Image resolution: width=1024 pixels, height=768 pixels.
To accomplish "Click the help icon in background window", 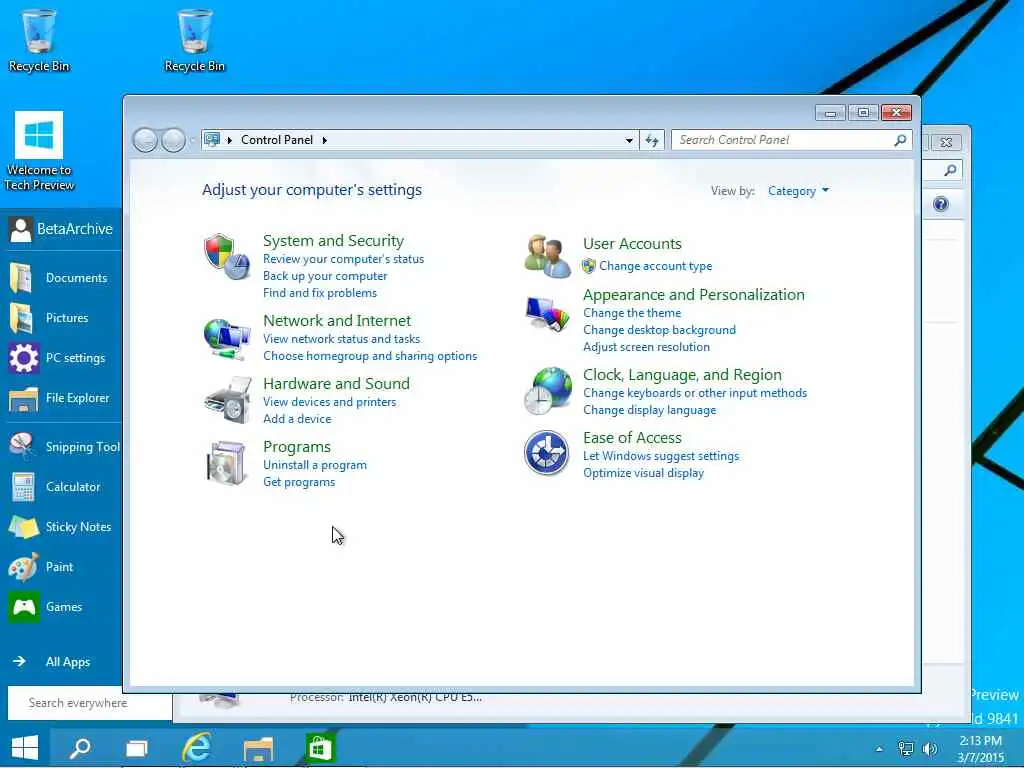I will tap(940, 204).
